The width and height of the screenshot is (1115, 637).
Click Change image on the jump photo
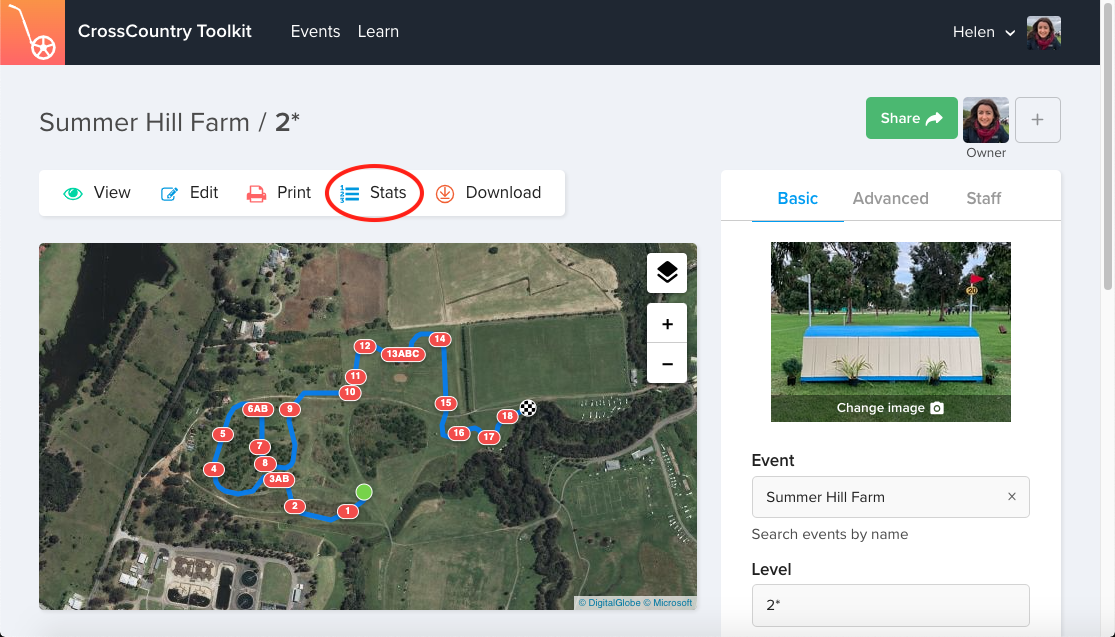[890, 408]
